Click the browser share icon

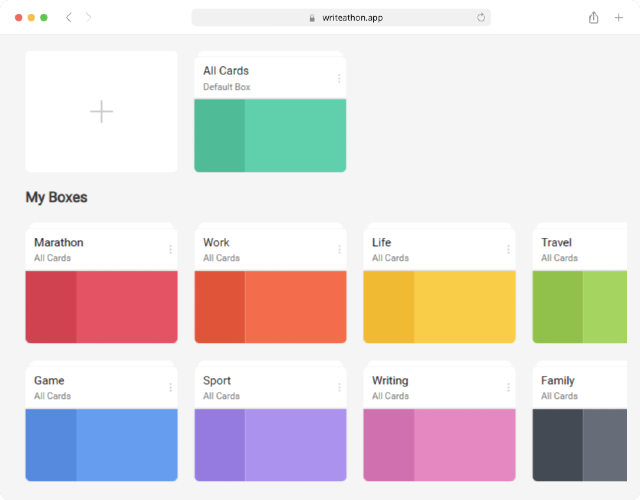click(593, 18)
